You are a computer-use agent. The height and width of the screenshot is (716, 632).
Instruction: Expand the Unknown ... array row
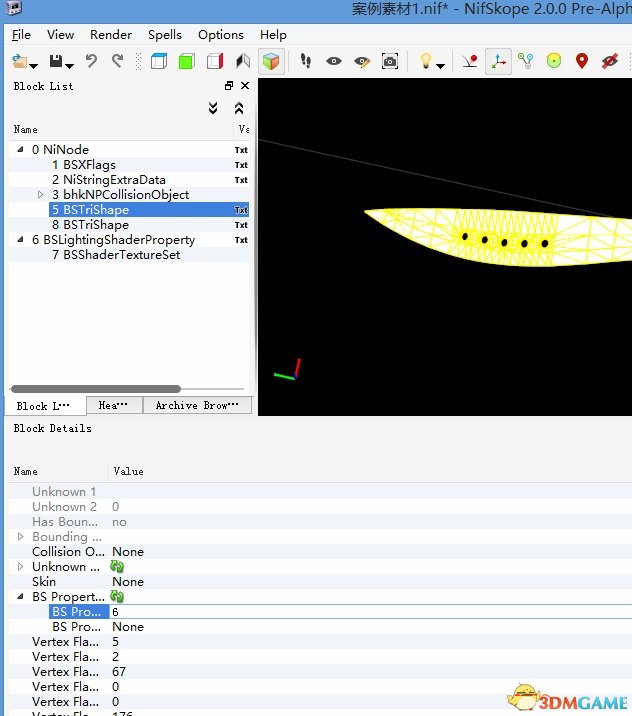tap(20, 567)
